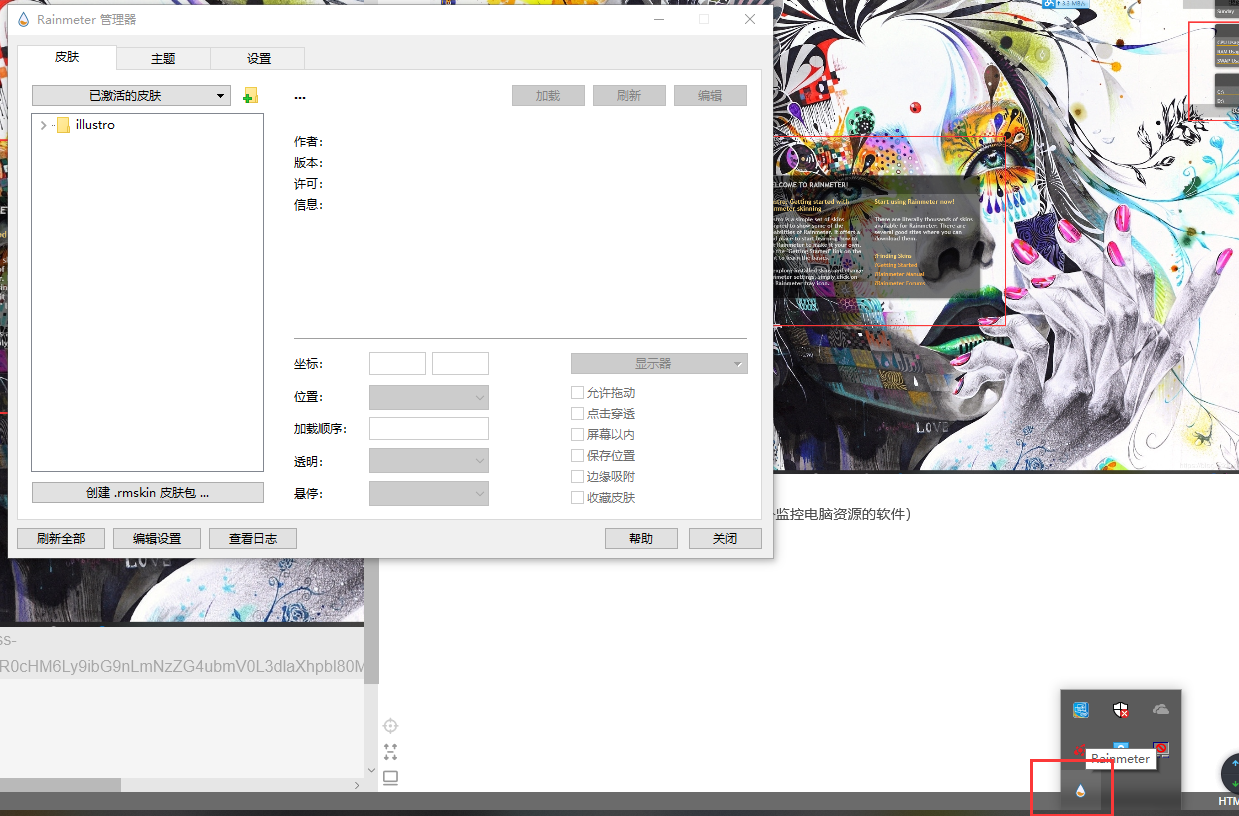Click the down chevron at editor scrollbar bottom
The image size is (1239, 816).
[x=372, y=771]
